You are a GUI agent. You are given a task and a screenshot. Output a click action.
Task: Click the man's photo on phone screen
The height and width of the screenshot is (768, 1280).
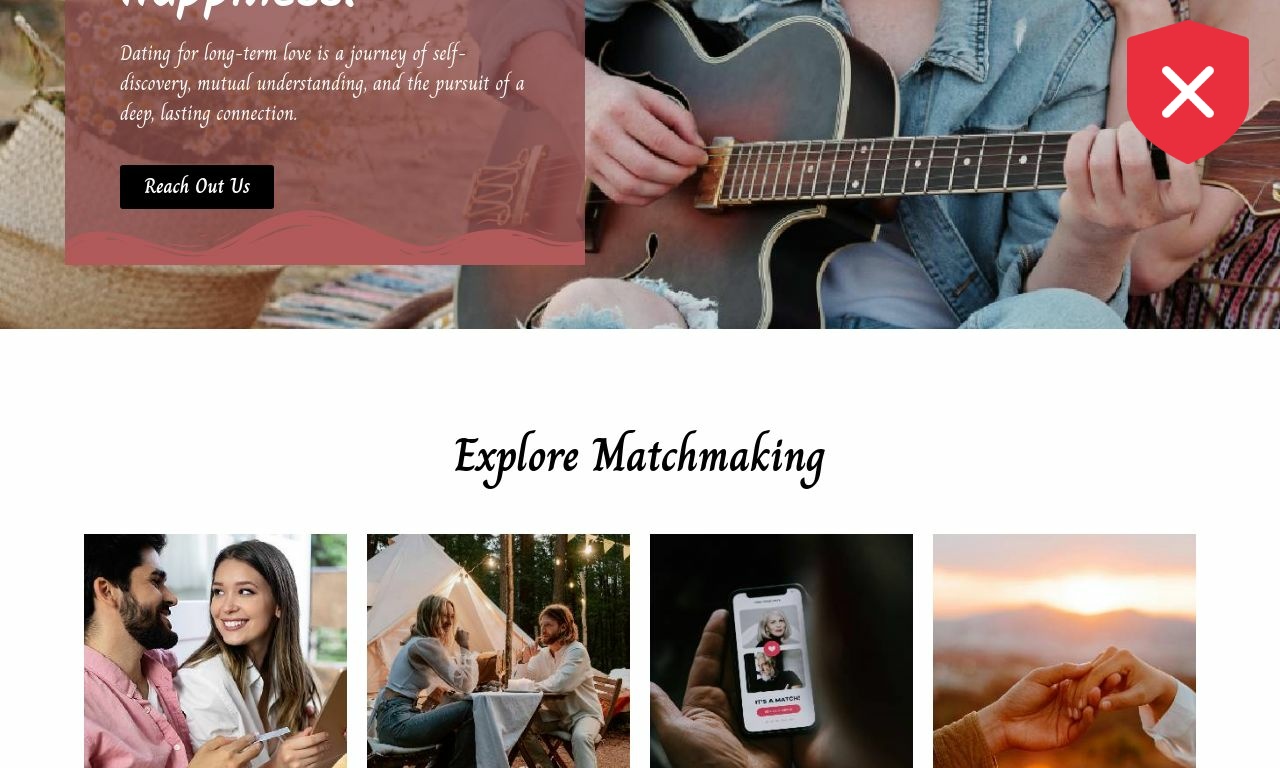pyautogui.click(x=773, y=671)
